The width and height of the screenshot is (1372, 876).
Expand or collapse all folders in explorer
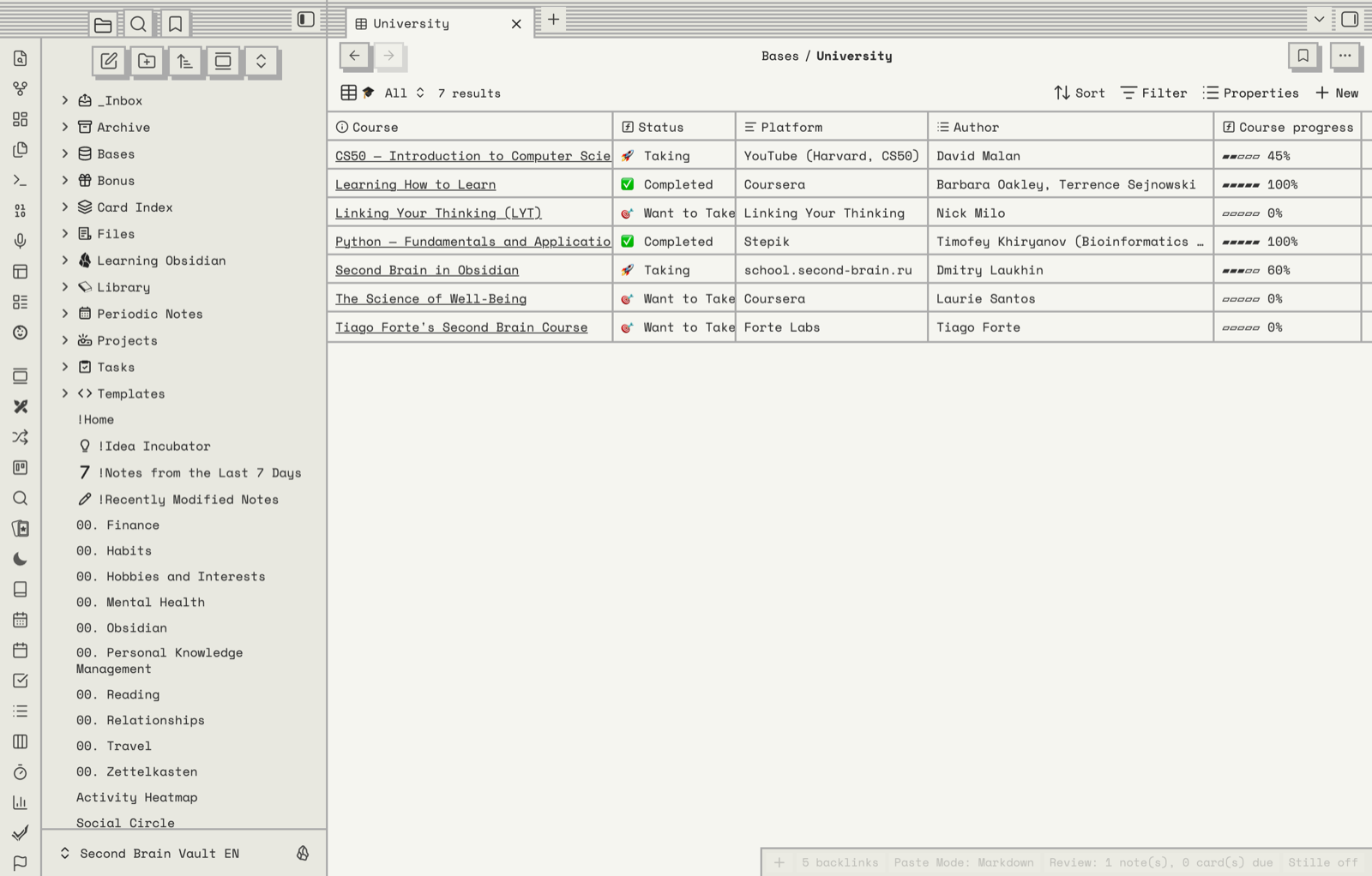(261, 61)
